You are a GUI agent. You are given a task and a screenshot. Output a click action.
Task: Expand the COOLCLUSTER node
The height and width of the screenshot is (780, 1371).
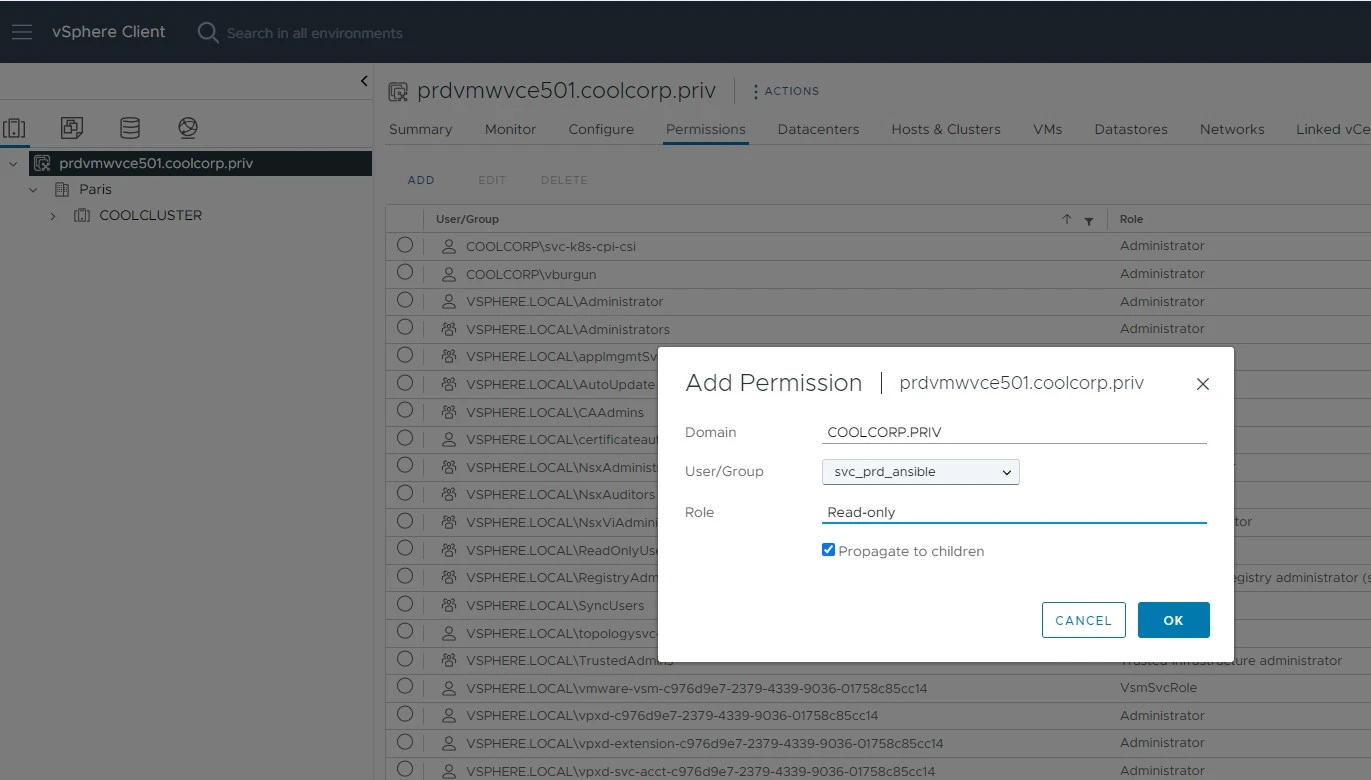53,215
